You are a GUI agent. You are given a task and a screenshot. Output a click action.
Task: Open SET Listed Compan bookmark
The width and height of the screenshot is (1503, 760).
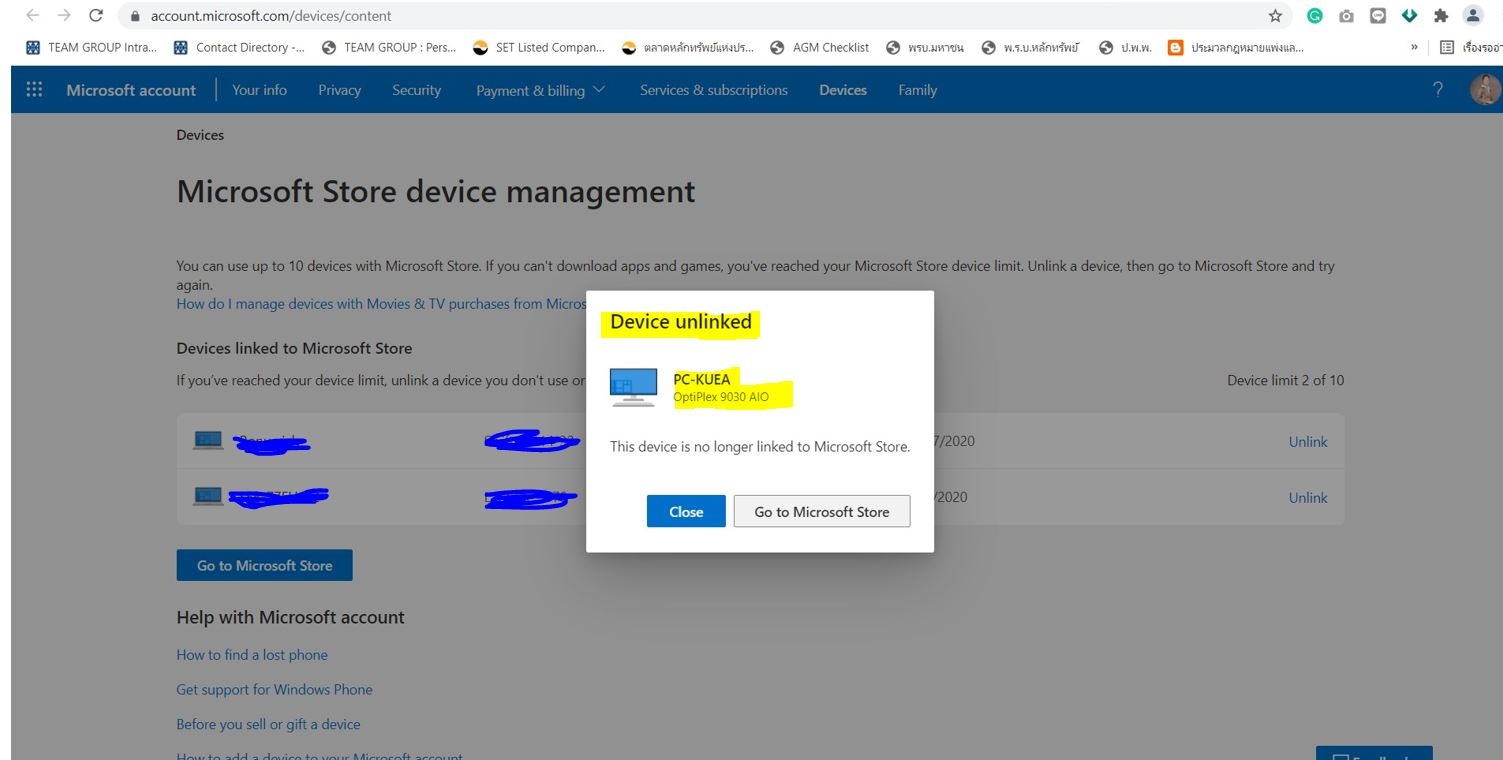(539, 47)
